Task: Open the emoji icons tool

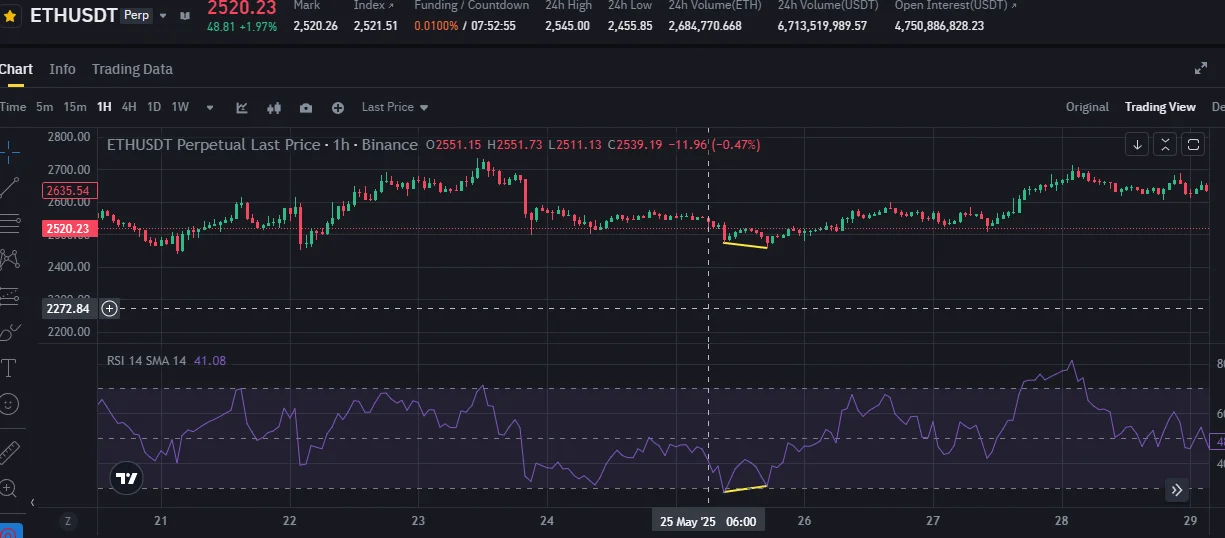Action: coord(10,404)
